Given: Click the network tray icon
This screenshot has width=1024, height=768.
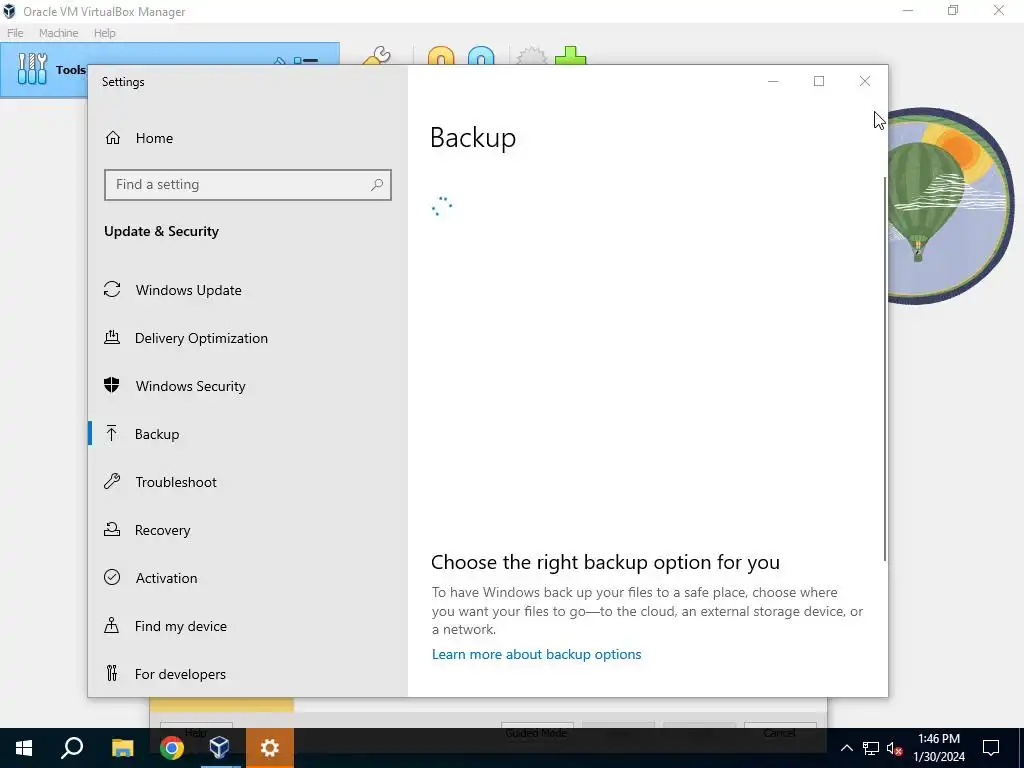Looking at the screenshot, I should 871,748.
